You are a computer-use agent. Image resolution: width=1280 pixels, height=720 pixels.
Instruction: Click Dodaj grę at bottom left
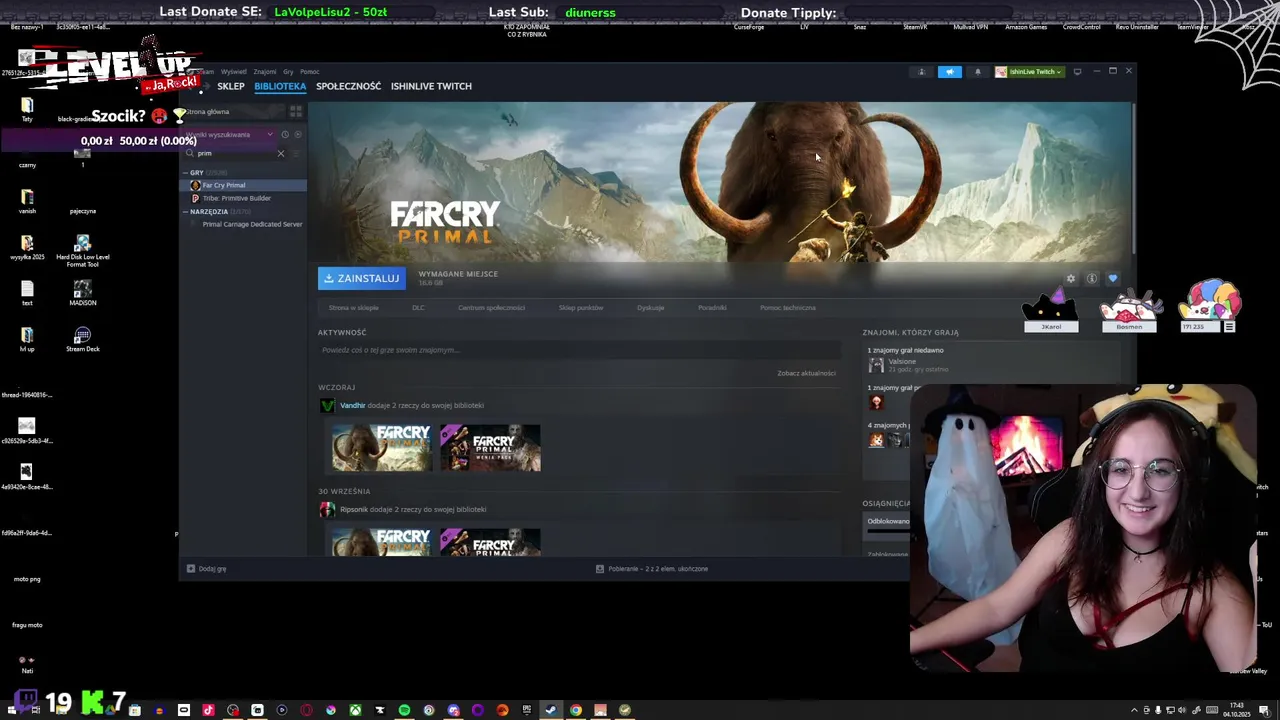(x=207, y=569)
